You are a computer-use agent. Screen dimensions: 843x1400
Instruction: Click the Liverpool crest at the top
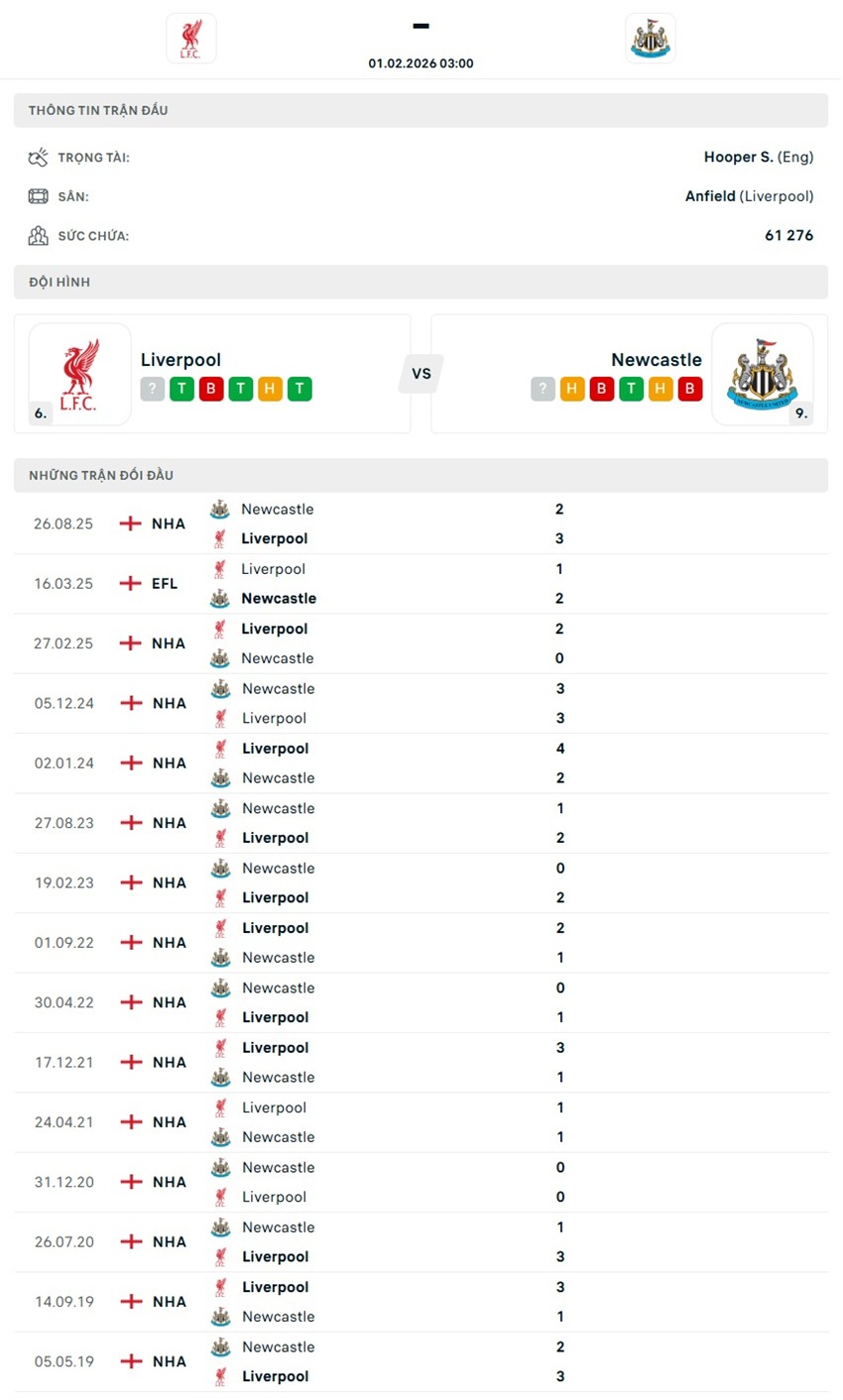click(190, 38)
